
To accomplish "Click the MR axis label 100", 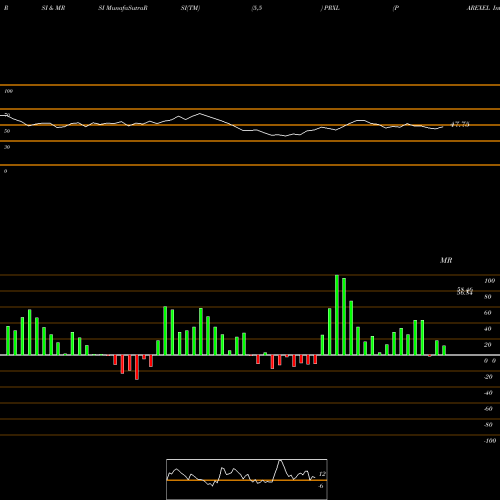I will [489, 281].
